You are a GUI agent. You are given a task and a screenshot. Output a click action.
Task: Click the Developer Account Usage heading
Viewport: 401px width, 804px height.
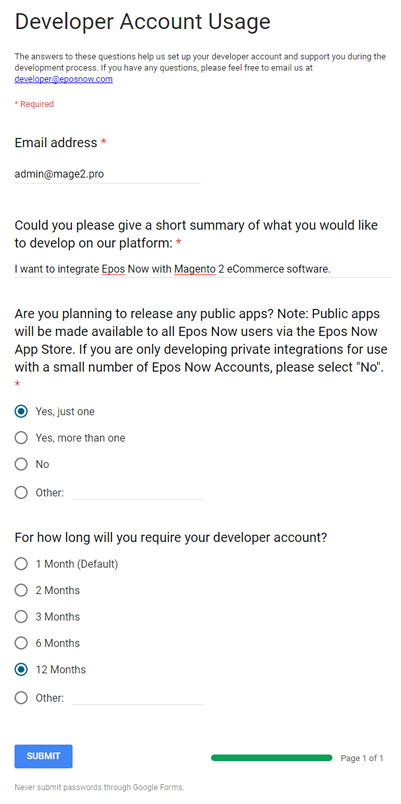(143, 22)
